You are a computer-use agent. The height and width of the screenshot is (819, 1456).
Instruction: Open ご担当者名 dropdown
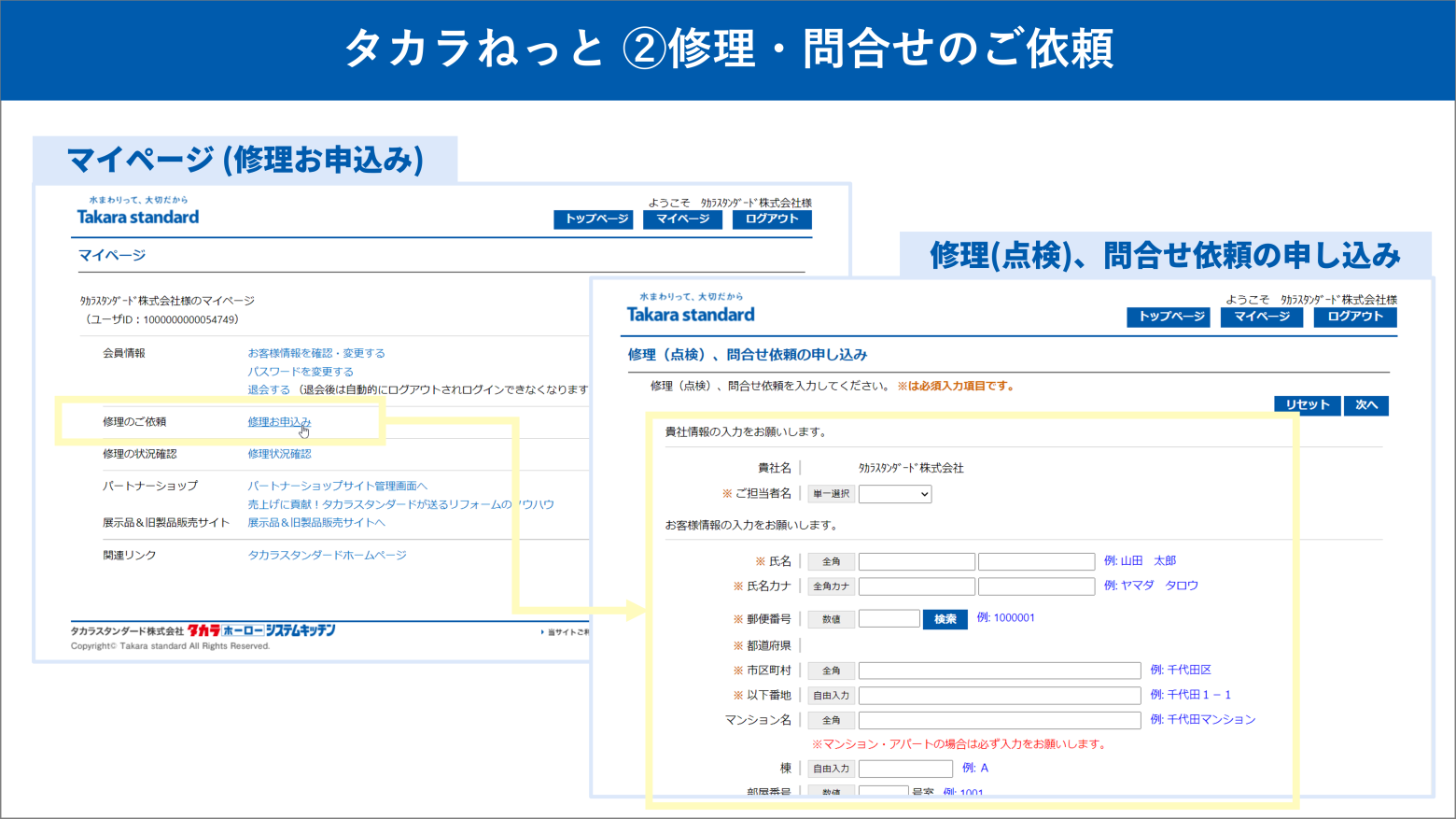[x=895, y=494]
